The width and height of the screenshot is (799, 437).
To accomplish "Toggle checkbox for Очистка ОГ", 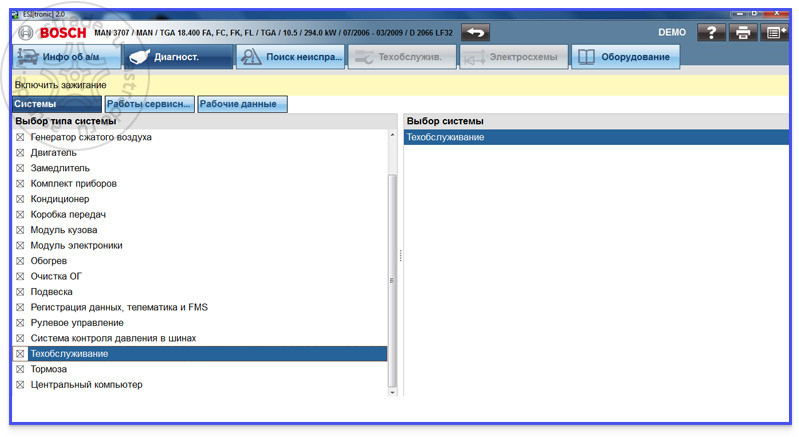I will 20,276.
